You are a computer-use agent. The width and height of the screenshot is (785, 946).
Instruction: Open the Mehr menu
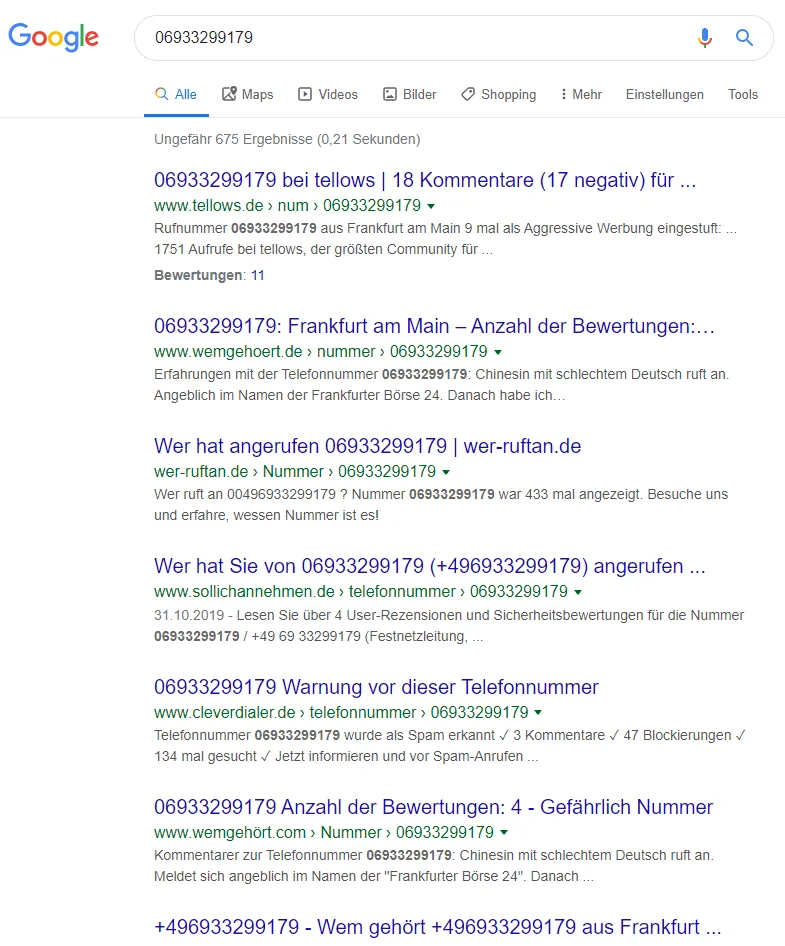[581, 95]
